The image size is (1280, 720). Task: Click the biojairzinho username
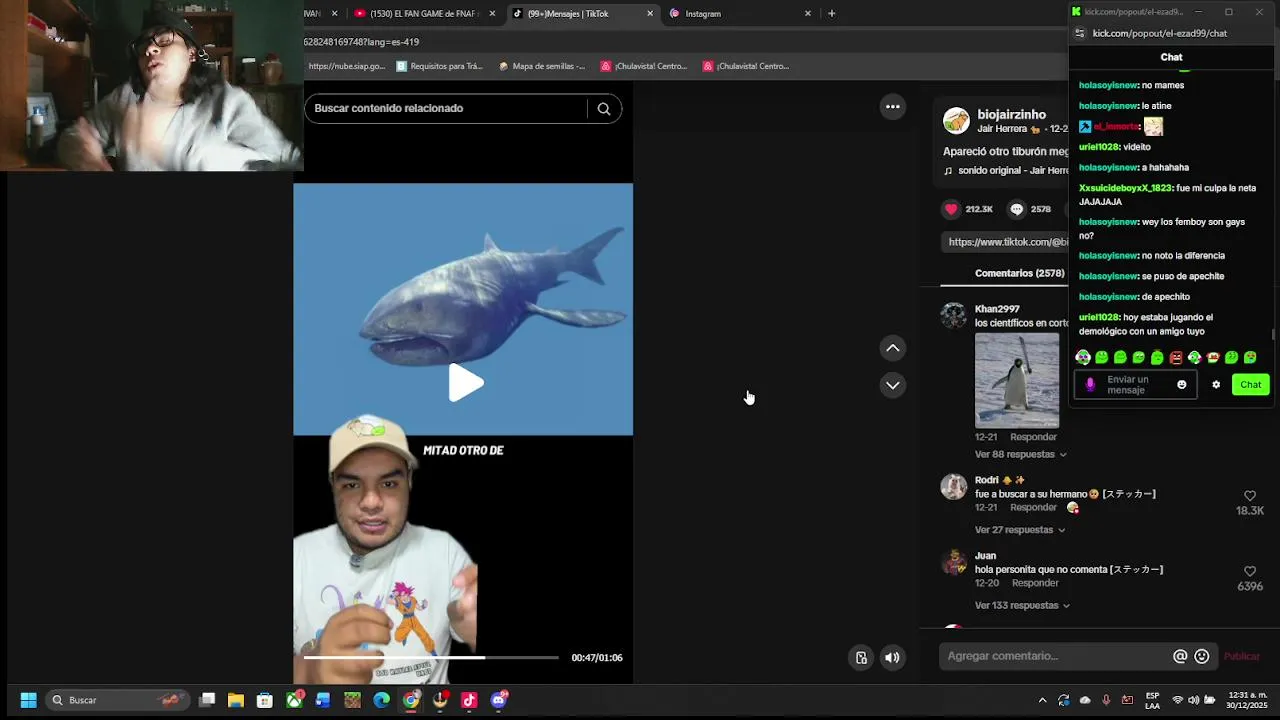pyautogui.click(x=1012, y=115)
